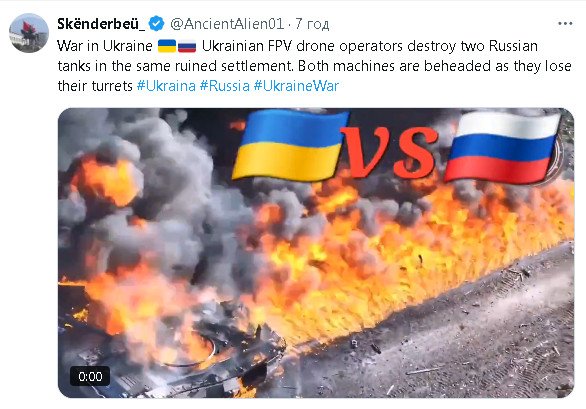Open the #UkraineWar hashtag
The width and height of the screenshot is (586, 409).
point(296,86)
